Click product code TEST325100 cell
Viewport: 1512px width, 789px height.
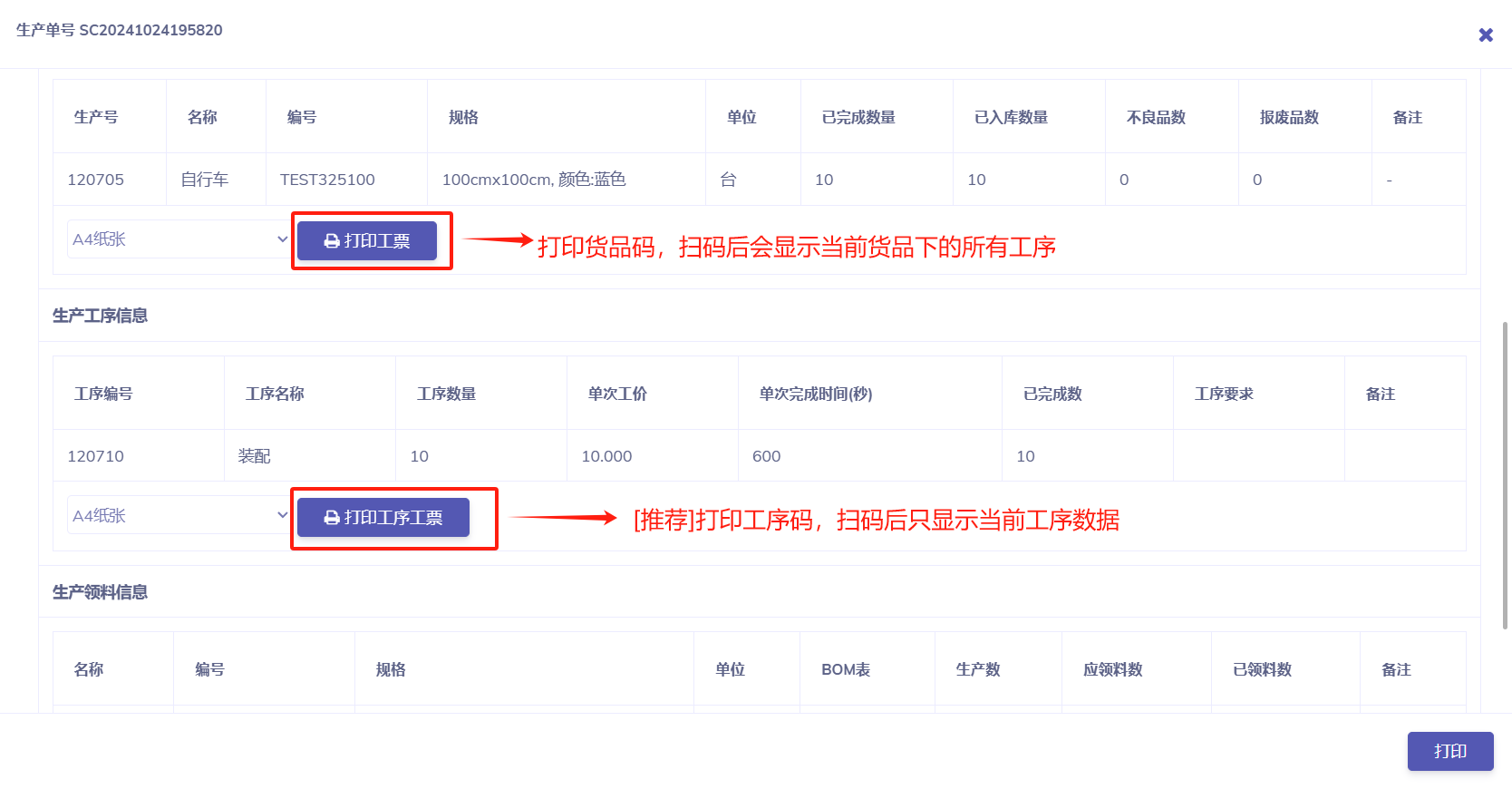tap(327, 180)
